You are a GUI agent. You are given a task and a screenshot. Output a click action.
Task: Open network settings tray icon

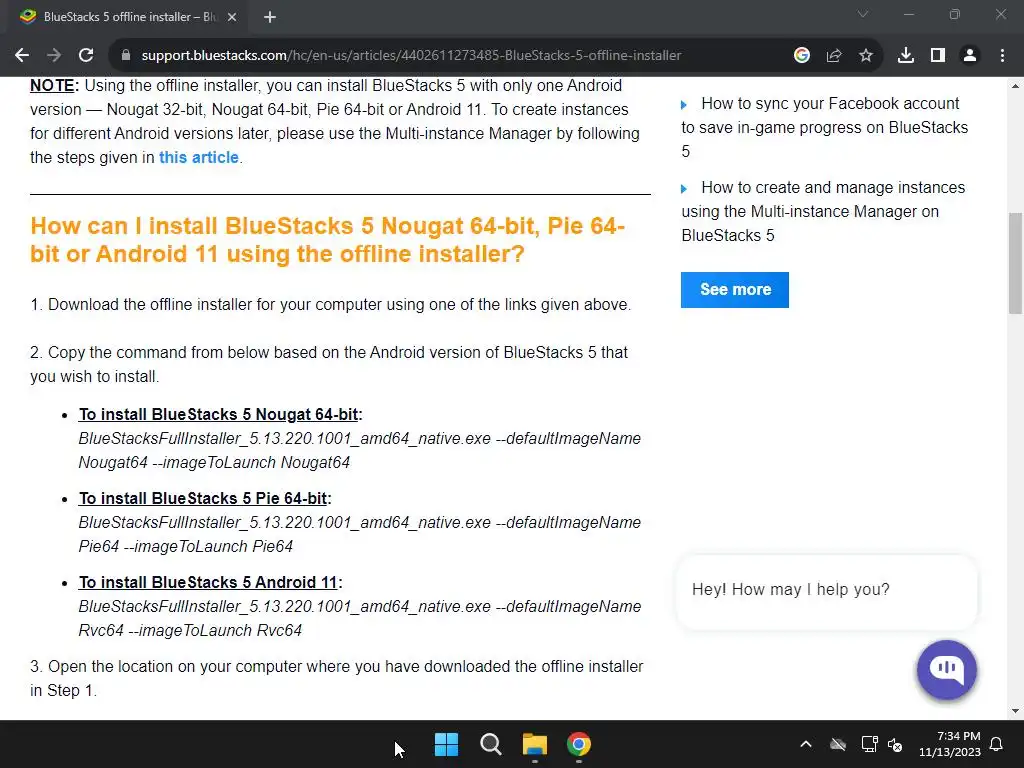(869, 744)
